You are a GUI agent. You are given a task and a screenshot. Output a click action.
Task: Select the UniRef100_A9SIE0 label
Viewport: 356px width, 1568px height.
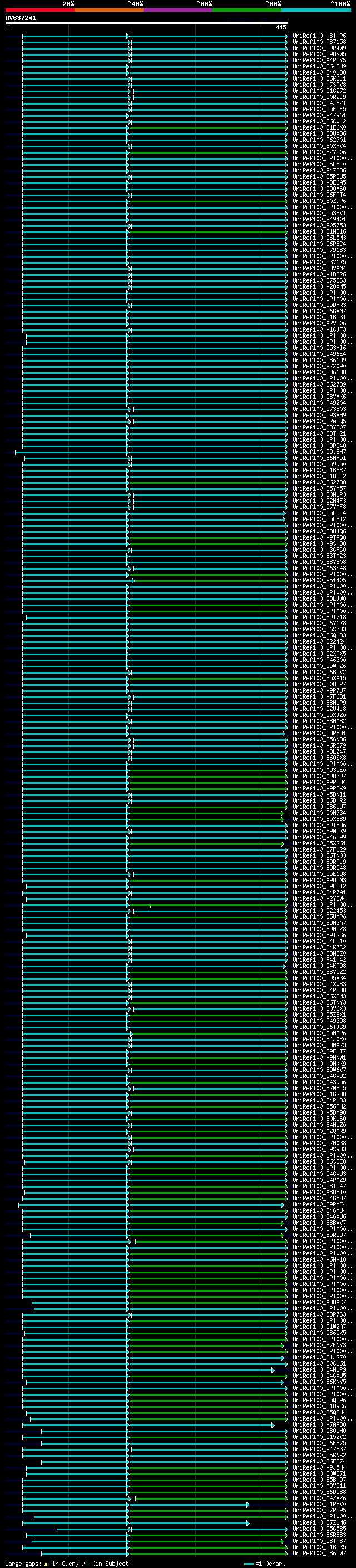click(x=319, y=770)
